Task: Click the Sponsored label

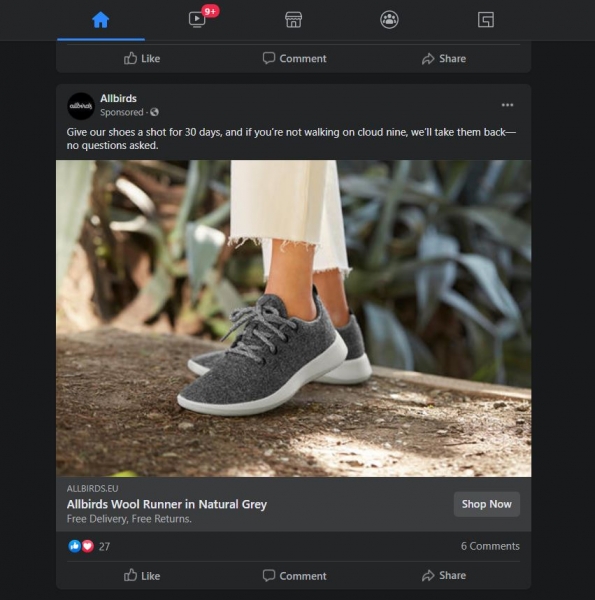Action: (122, 112)
